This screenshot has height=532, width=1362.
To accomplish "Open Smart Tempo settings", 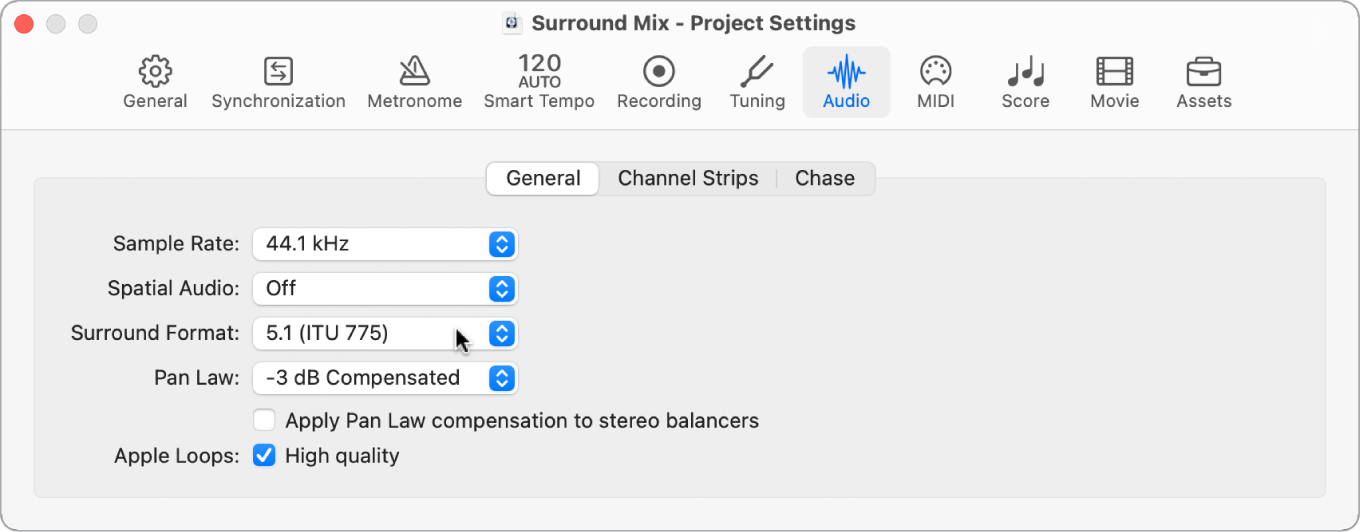I will [539, 82].
